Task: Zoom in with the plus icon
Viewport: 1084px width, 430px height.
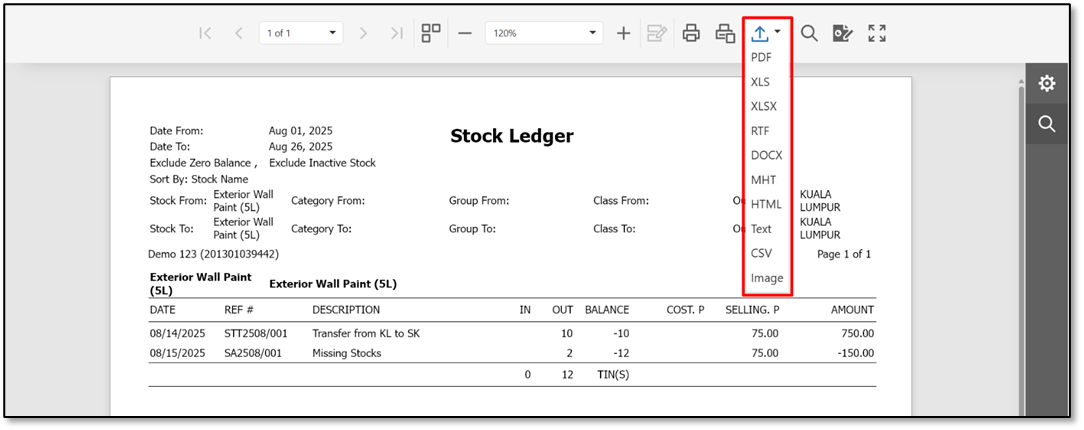Action: [624, 33]
